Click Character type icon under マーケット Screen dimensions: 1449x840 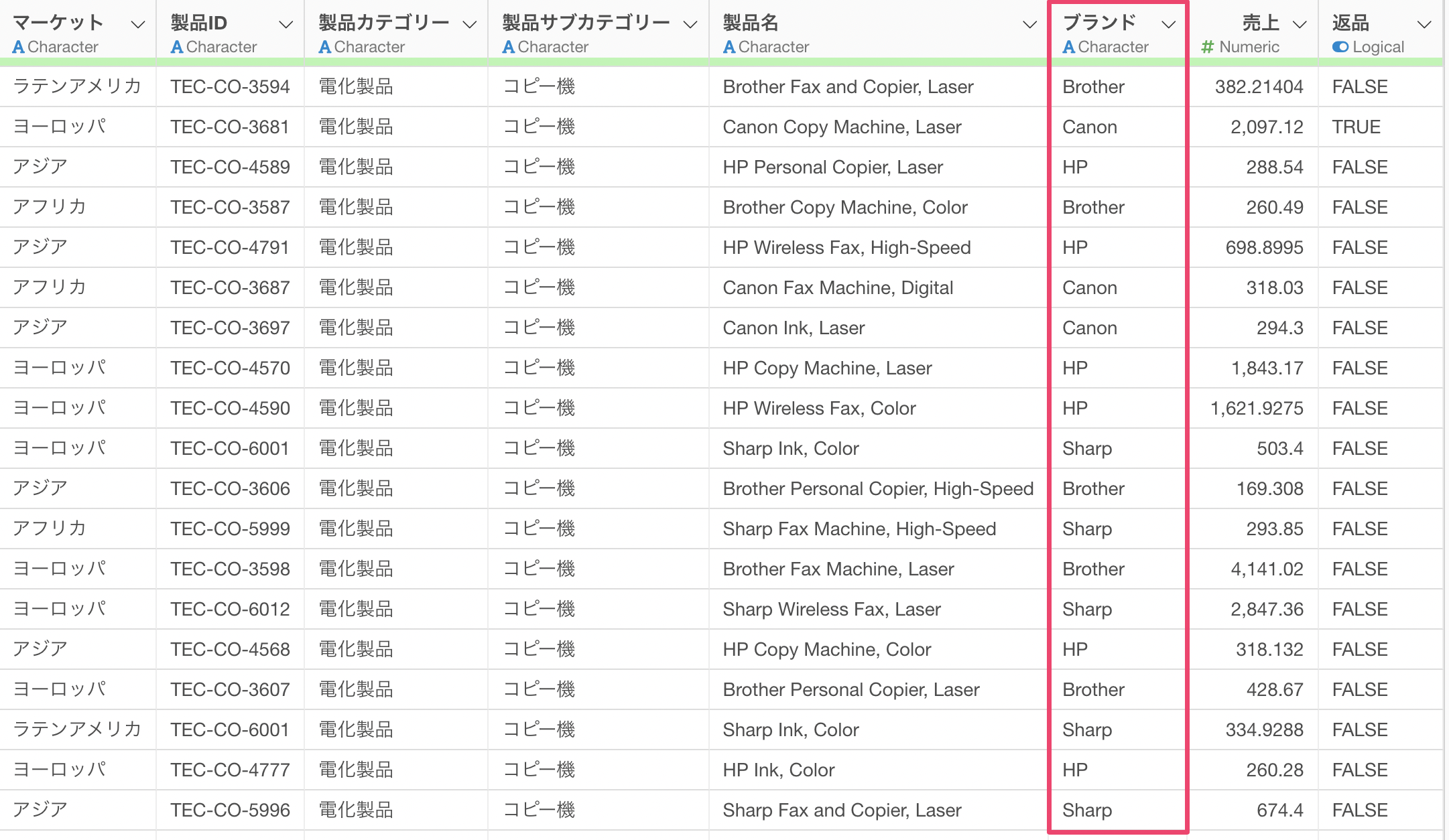coord(19,47)
